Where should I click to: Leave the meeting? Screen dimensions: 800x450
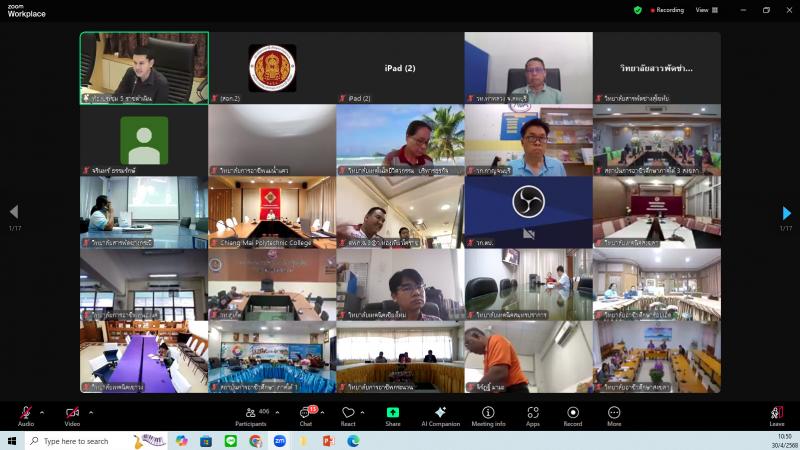tap(777, 416)
